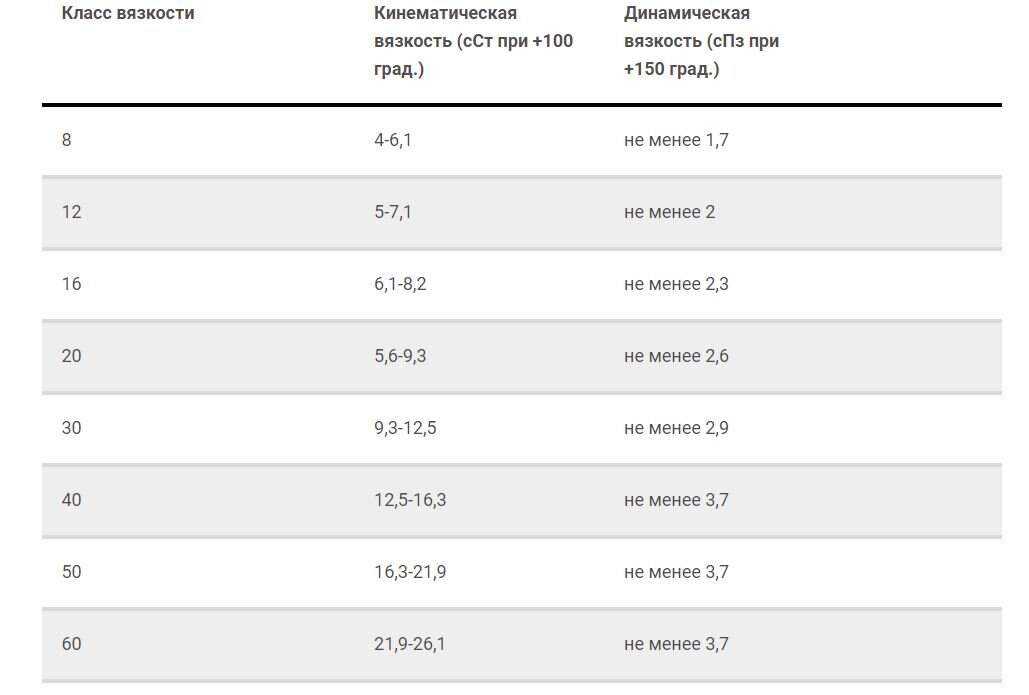Click the cell "не менее 2,6"
Screen dimensions: 1029x695
point(676,356)
